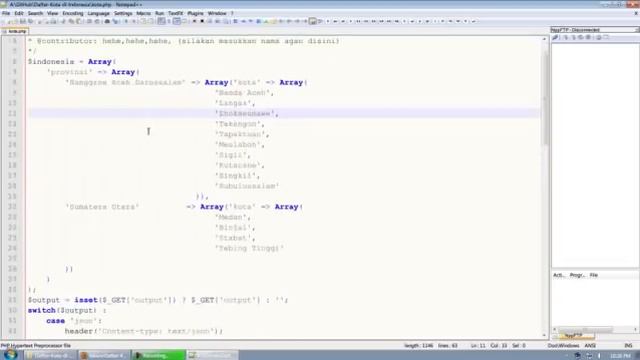This screenshot has height=360, width=640.
Task: Toggle the Indent Guide toolbar icon
Action: pos(177,21)
